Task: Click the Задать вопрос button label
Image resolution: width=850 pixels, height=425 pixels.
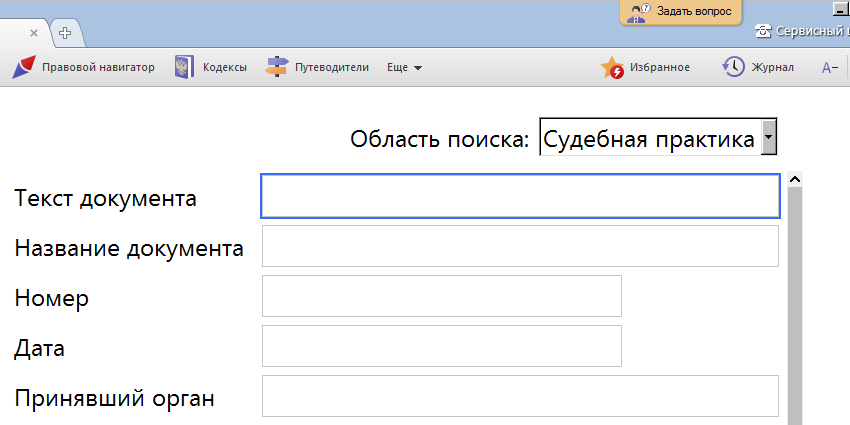Action: (693, 11)
